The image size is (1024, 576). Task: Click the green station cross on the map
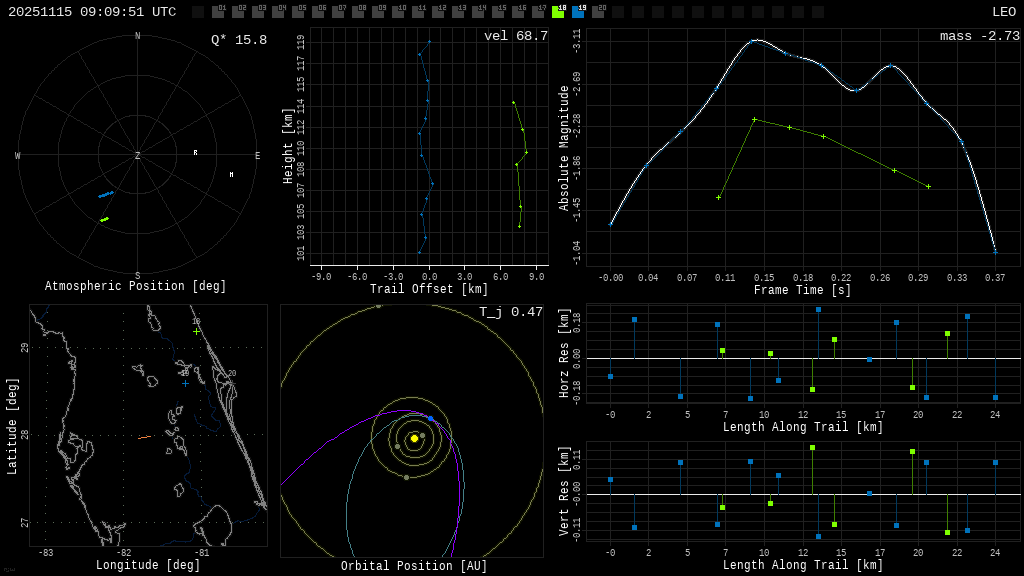pyautogui.click(x=196, y=331)
